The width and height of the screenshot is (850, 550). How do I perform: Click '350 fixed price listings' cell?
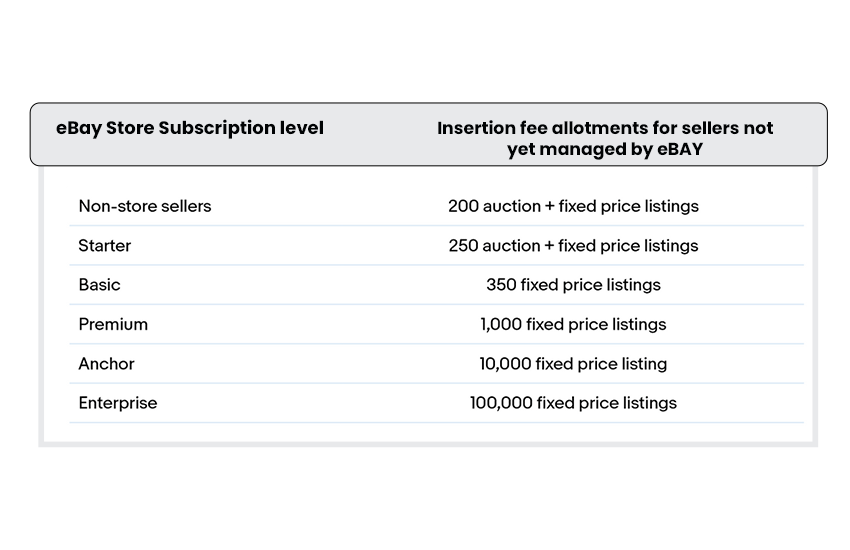click(x=573, y=285)
